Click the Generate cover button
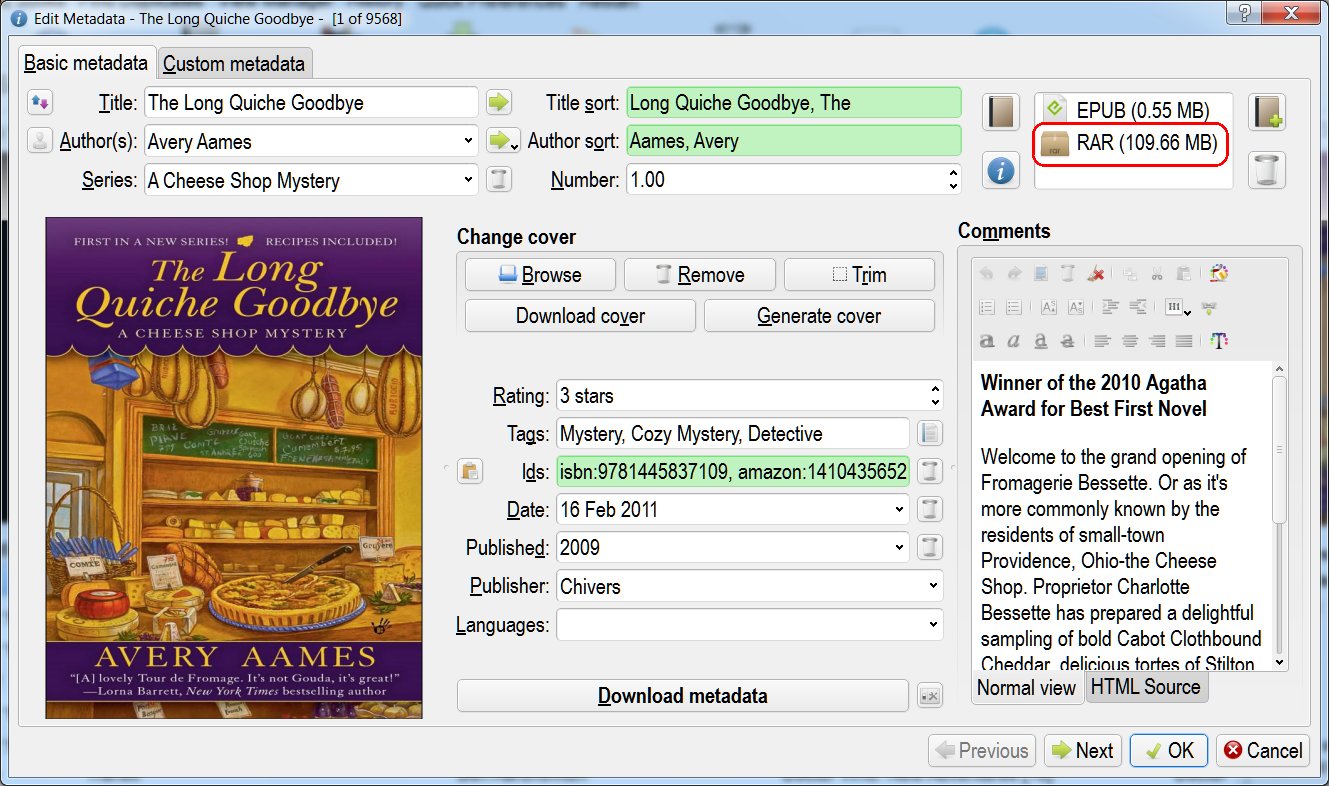The width and height of the screenshot is (1329, 786). [819, 315]
